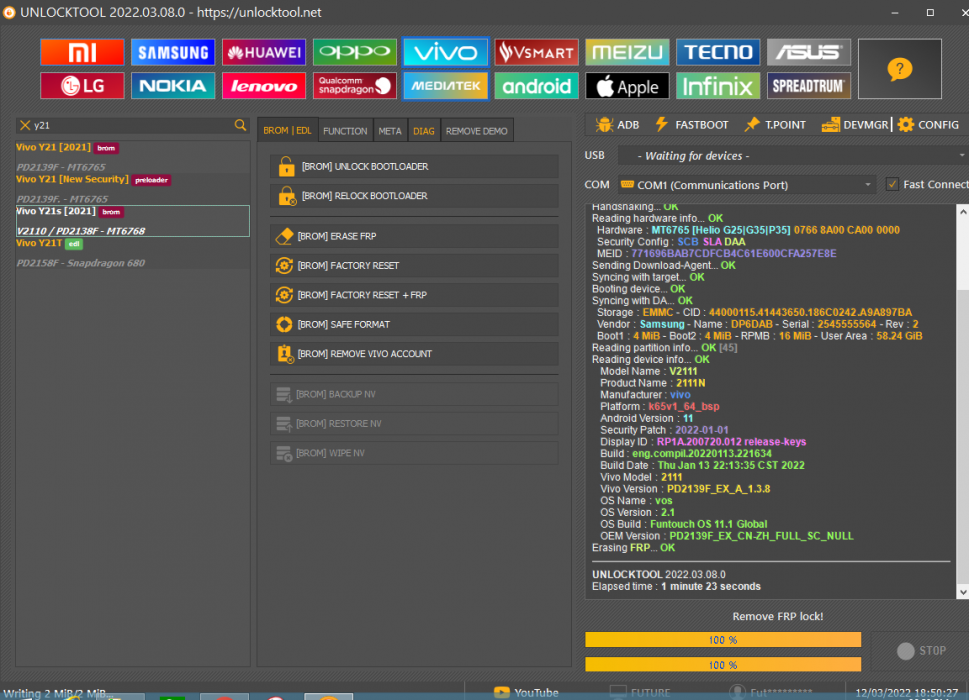This screenshot has width=969, height=700.
Task: Open the help question mark tile
Action: 900,69
